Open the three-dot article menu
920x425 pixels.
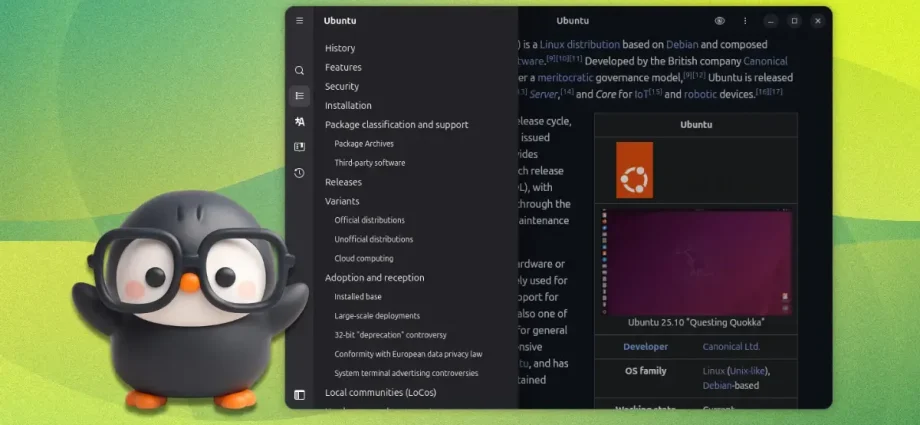[745, 21]
